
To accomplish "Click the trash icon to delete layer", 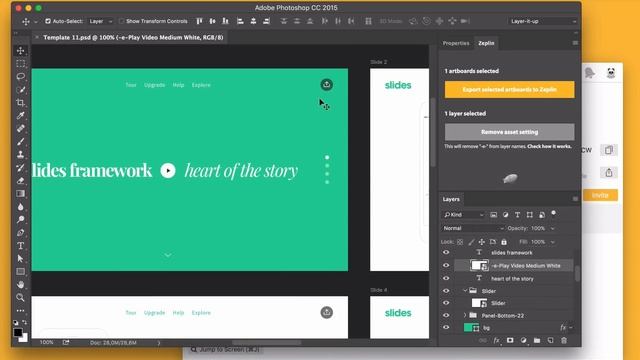I will click(564, 340).
